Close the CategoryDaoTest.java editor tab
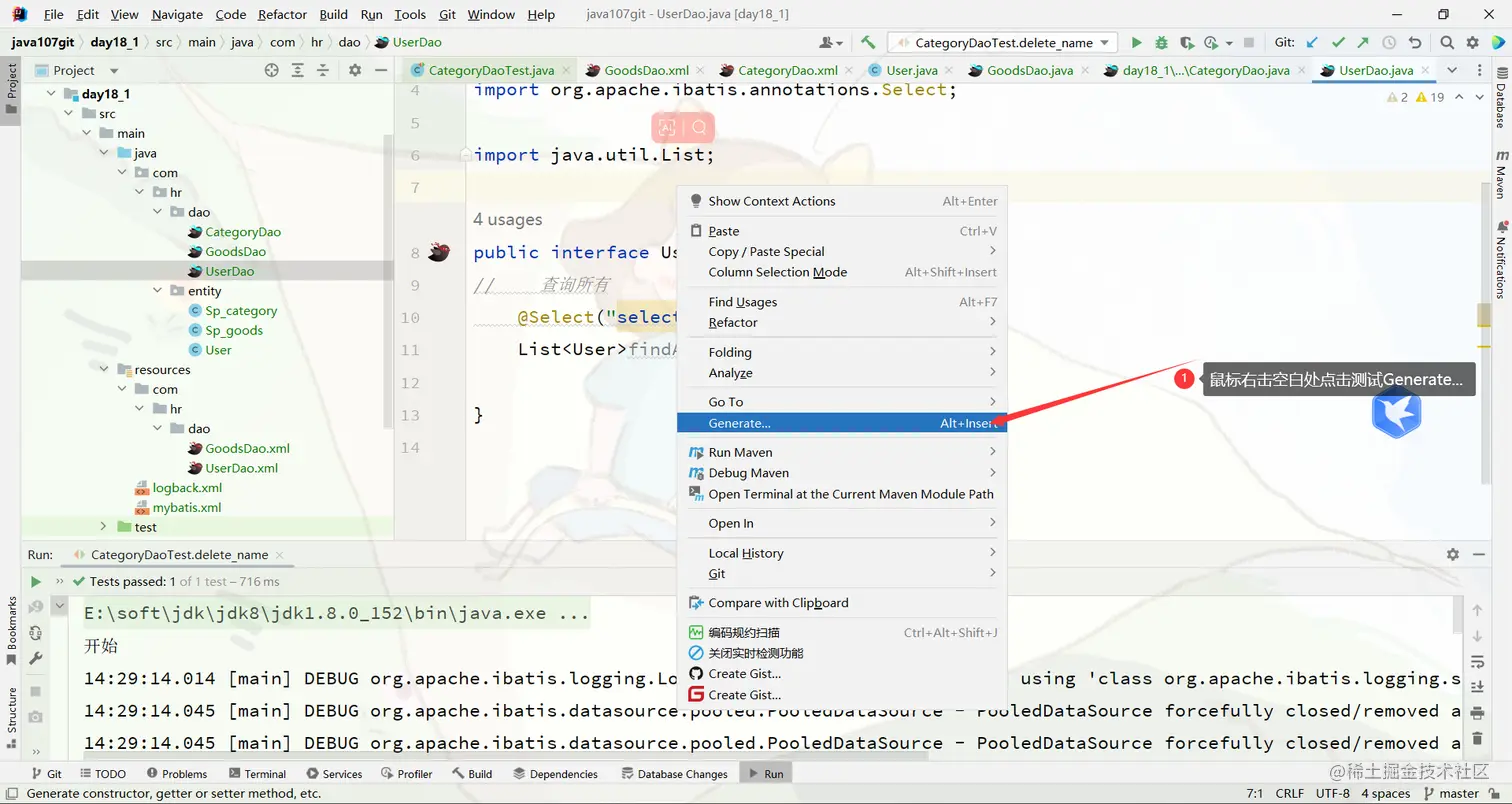This screenshot has width=1512, height=804. (566, 70)
